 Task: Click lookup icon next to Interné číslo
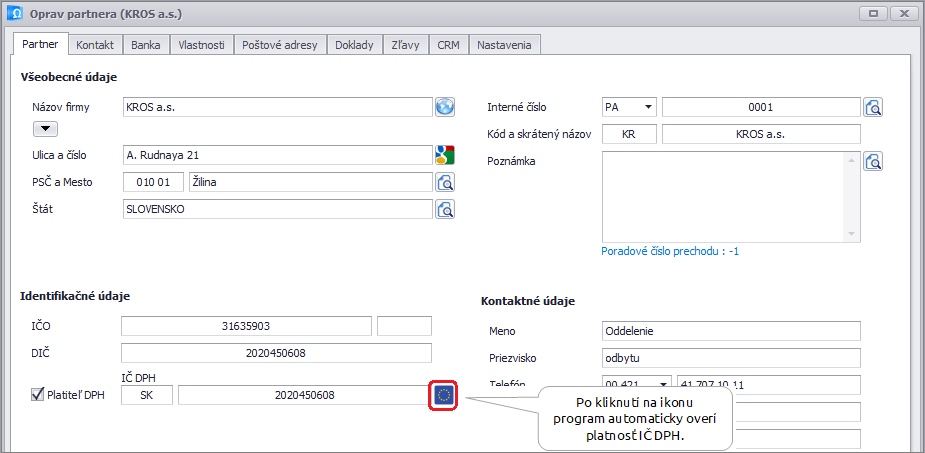[x=874, y=107]
